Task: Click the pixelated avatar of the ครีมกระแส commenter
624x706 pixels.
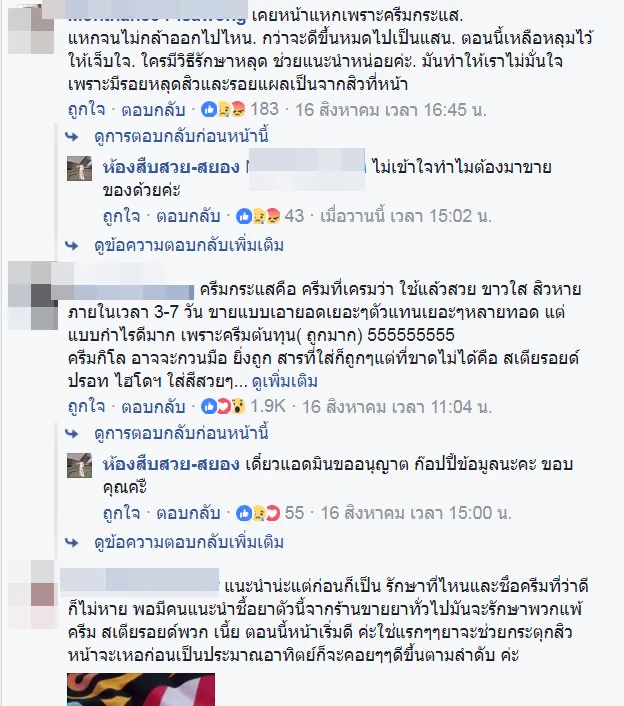Action: click(x=32, y=295)
